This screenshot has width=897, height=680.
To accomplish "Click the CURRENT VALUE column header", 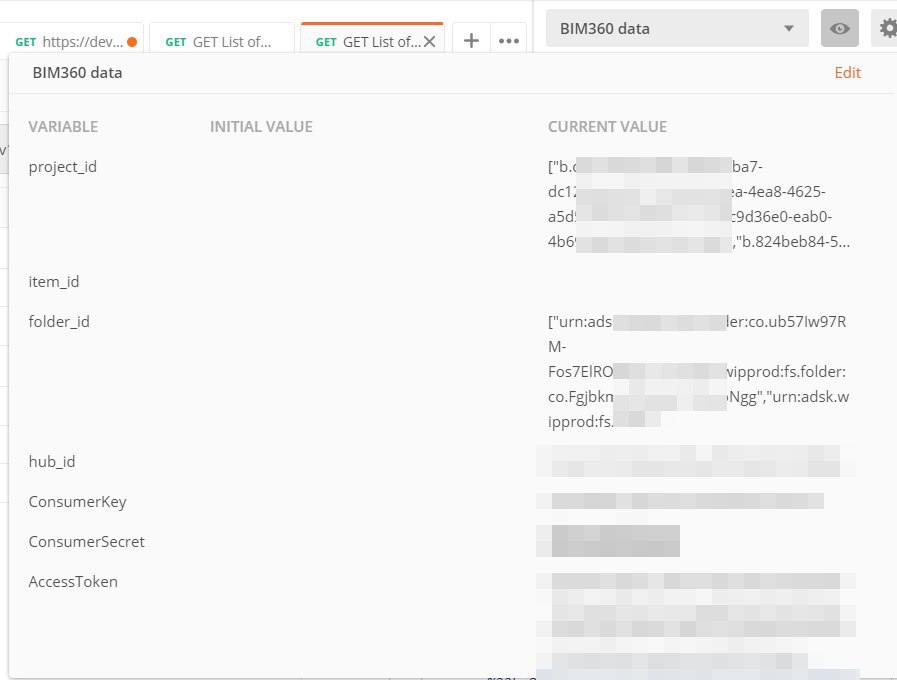I will coord(608,126).
